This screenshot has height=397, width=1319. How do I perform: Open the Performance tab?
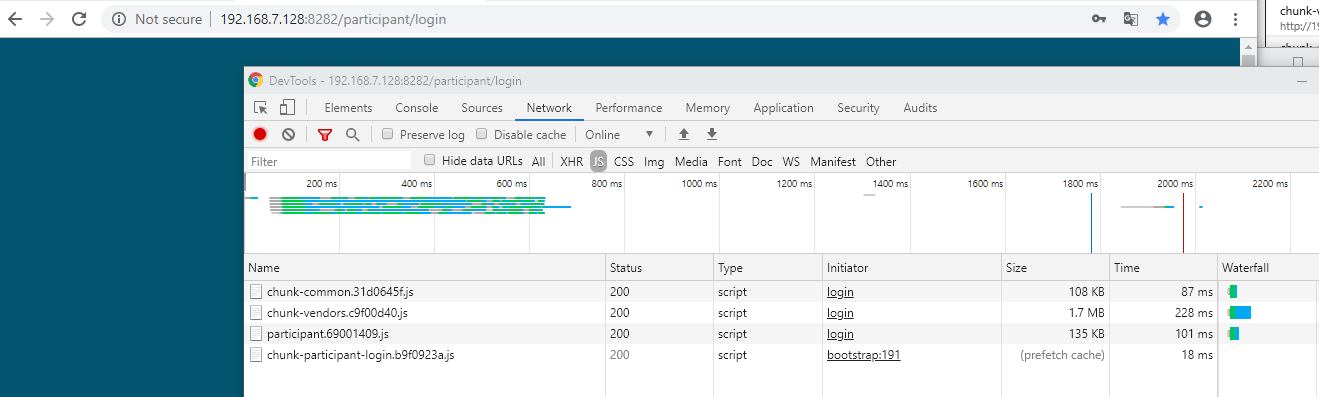[629, 108]
